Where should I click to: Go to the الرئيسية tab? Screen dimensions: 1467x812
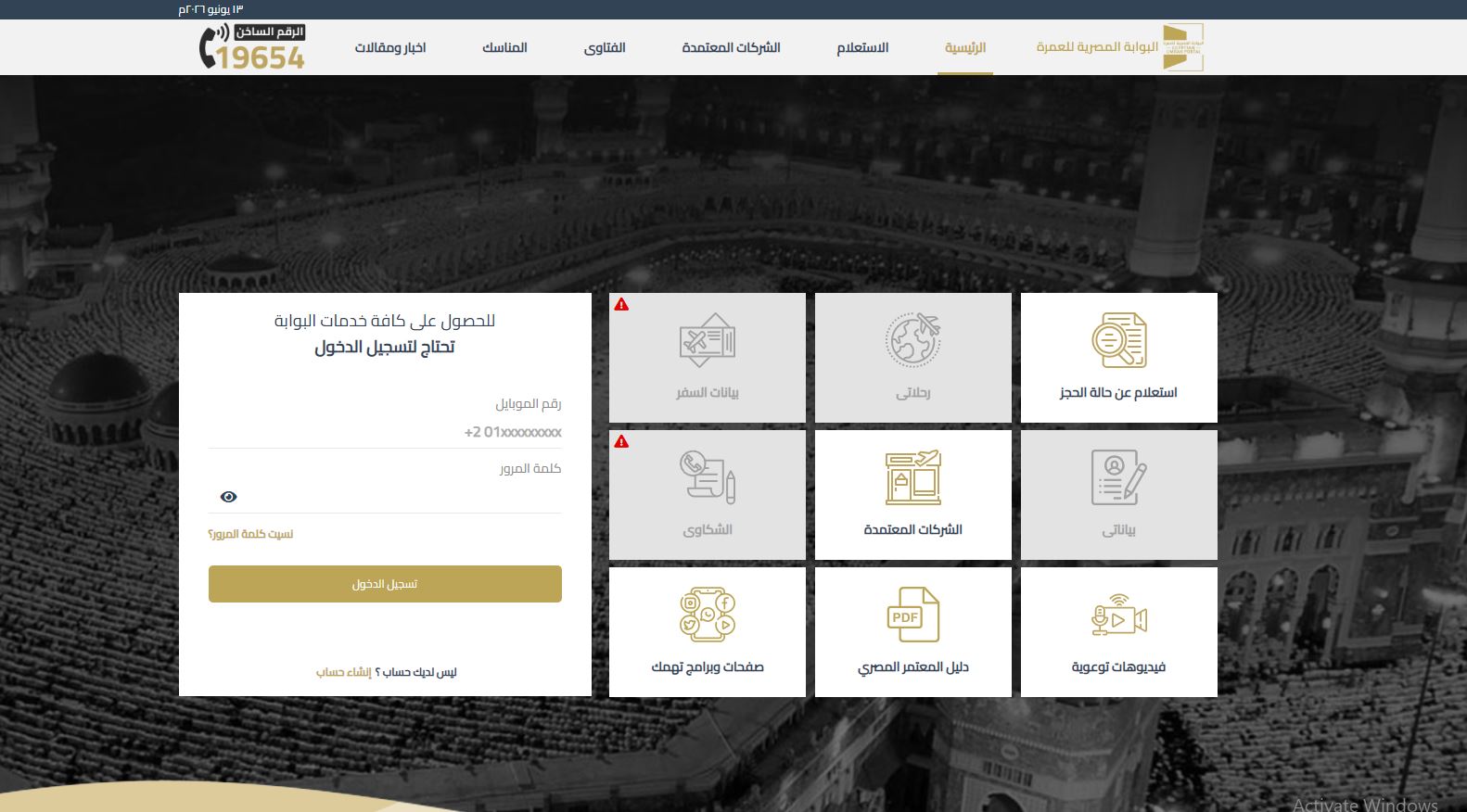(x=965, y=47)
